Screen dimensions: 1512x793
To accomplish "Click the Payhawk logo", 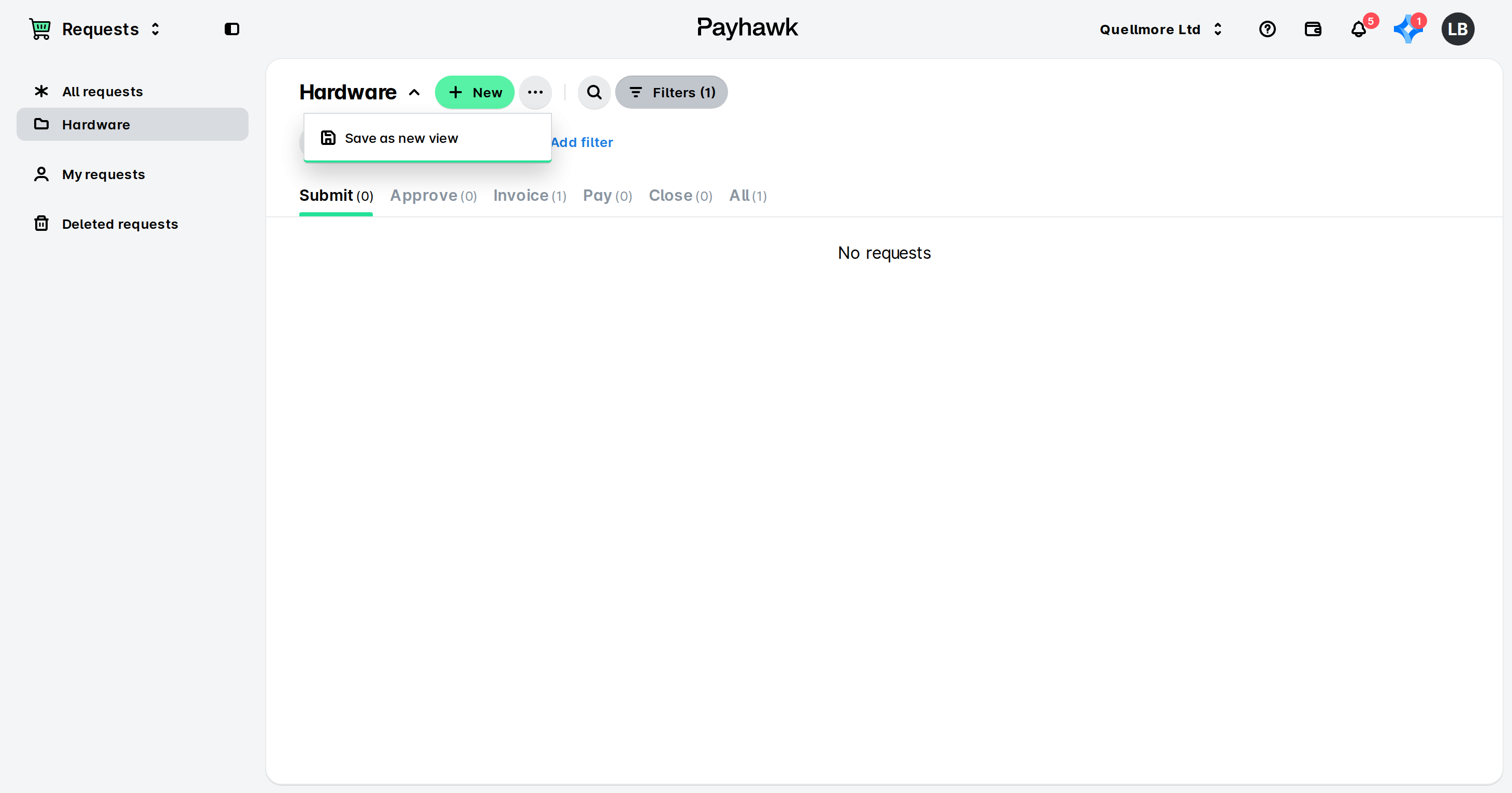I will pos(747,27).
